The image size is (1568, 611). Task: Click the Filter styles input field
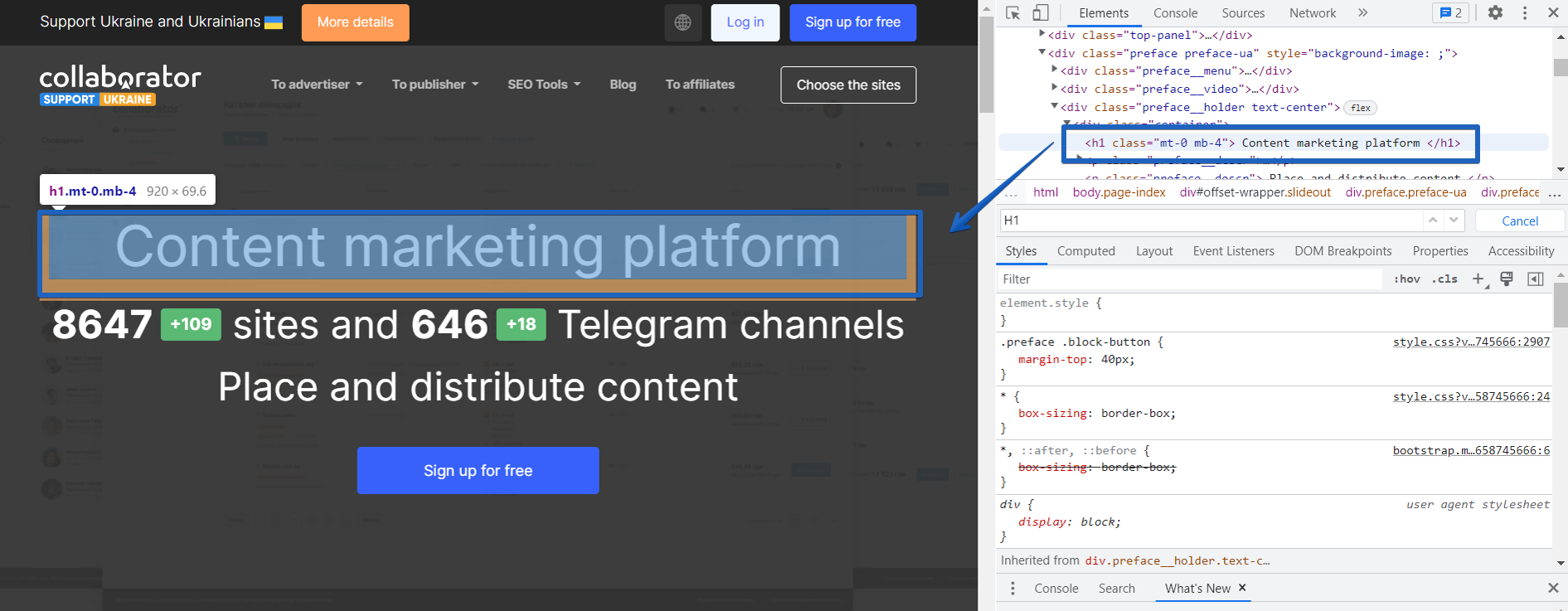[1190, 279]
